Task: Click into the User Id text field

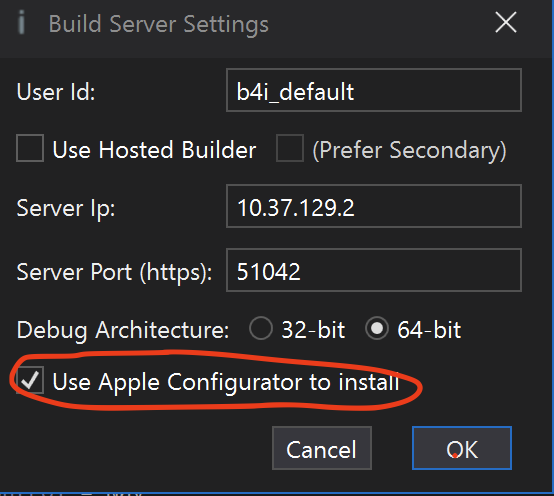Action: click(374, 90)
